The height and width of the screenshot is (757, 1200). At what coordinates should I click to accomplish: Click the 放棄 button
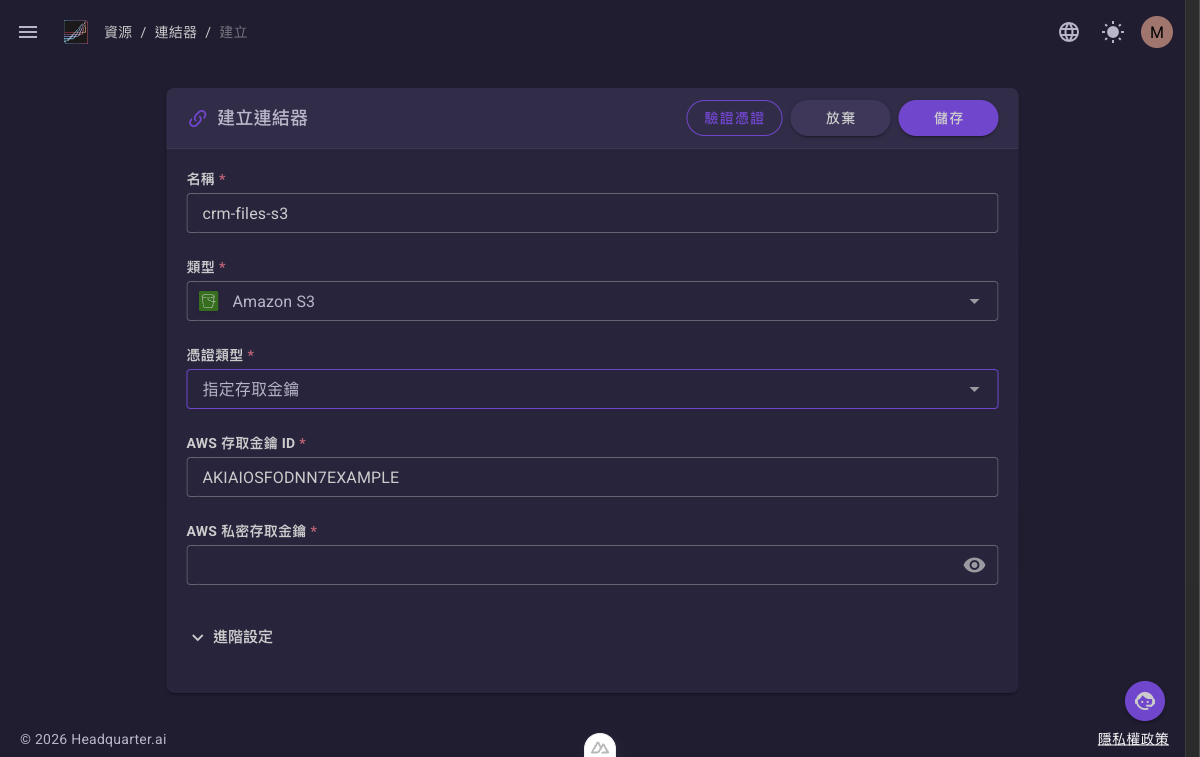coord(840,118)
